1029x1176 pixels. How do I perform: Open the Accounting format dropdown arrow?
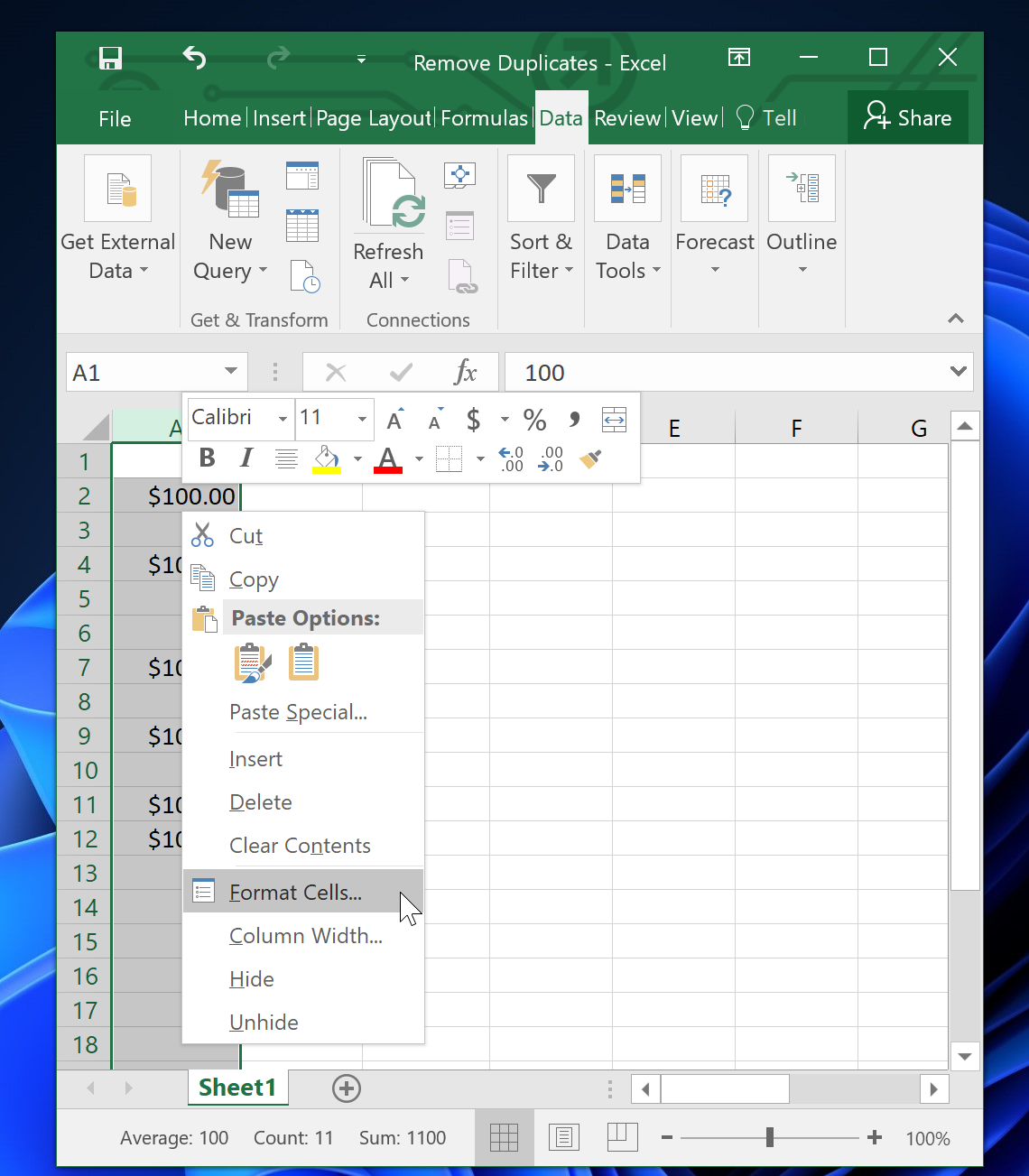[505, 419]
